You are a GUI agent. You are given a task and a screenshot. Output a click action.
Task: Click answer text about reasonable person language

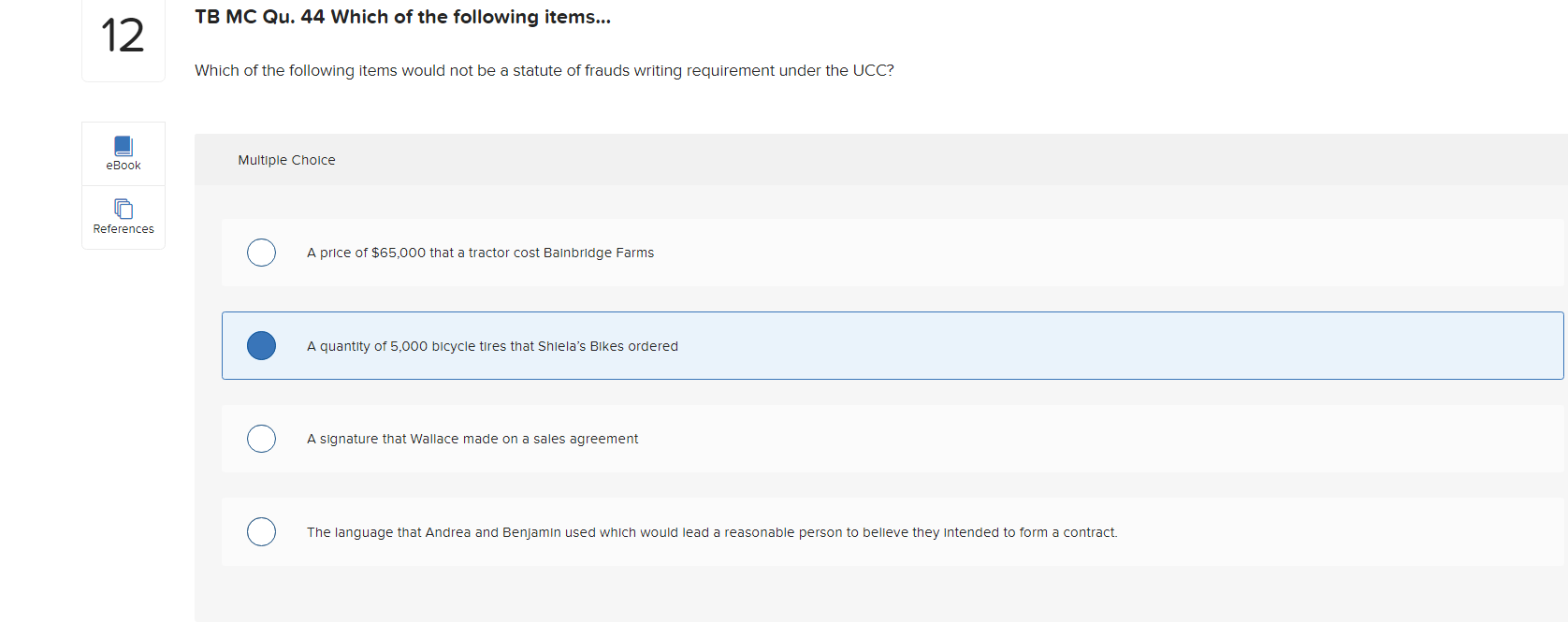pos(712,532)
